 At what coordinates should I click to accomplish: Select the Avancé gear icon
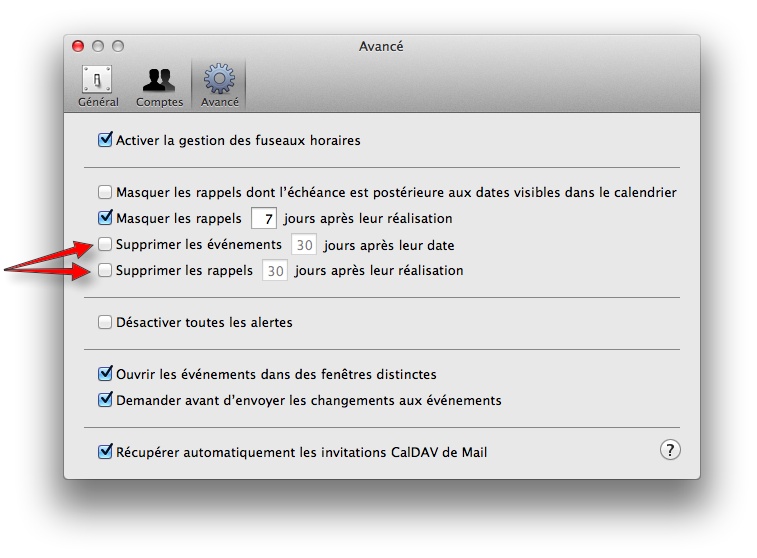tap(219, 80)
